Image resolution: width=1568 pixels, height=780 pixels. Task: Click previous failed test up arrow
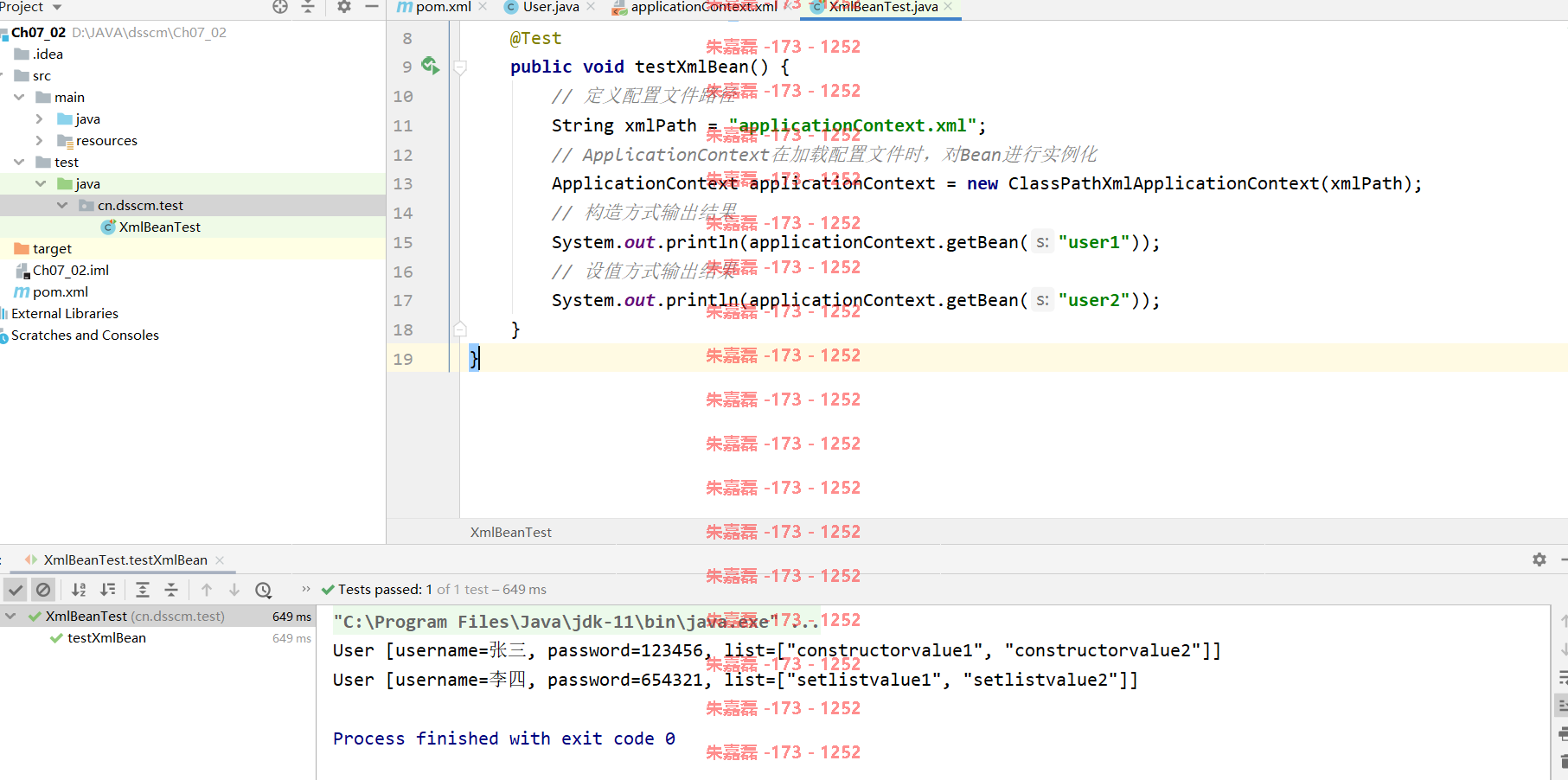tap(207, 590)
